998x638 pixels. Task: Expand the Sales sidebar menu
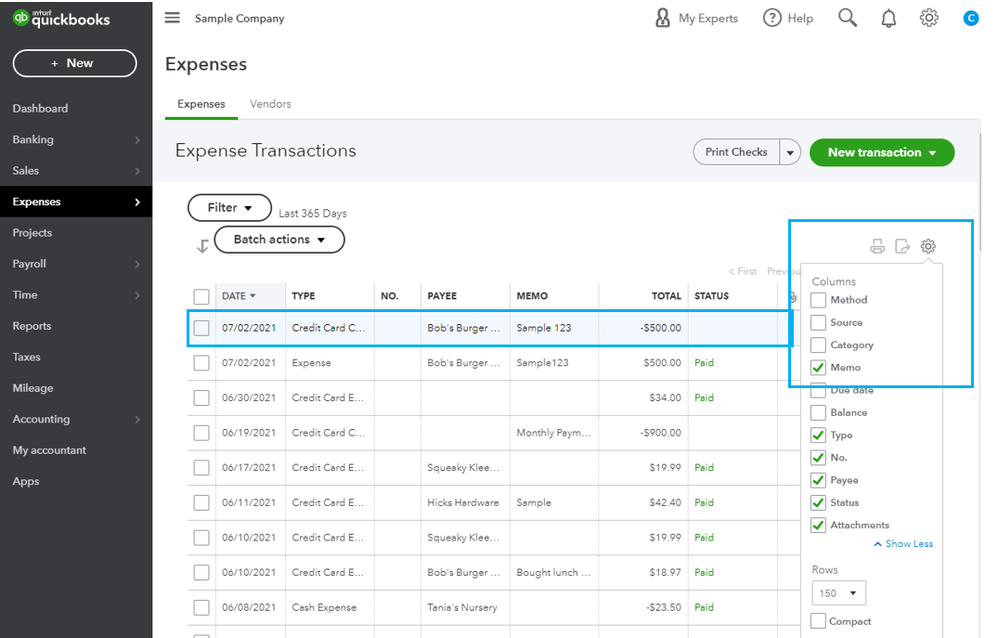pyautogui.click(x=76, y=171)
